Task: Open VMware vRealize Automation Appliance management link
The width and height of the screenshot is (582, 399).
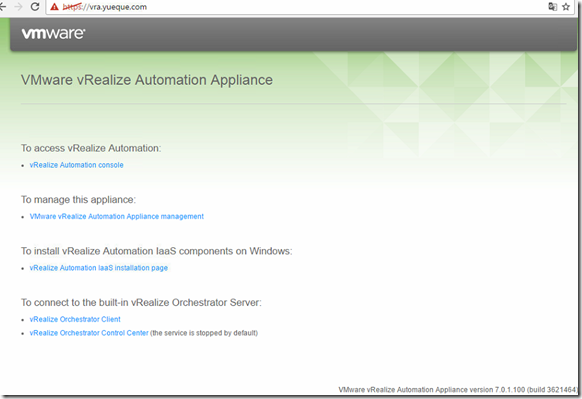Action: (x=117, y=216)
